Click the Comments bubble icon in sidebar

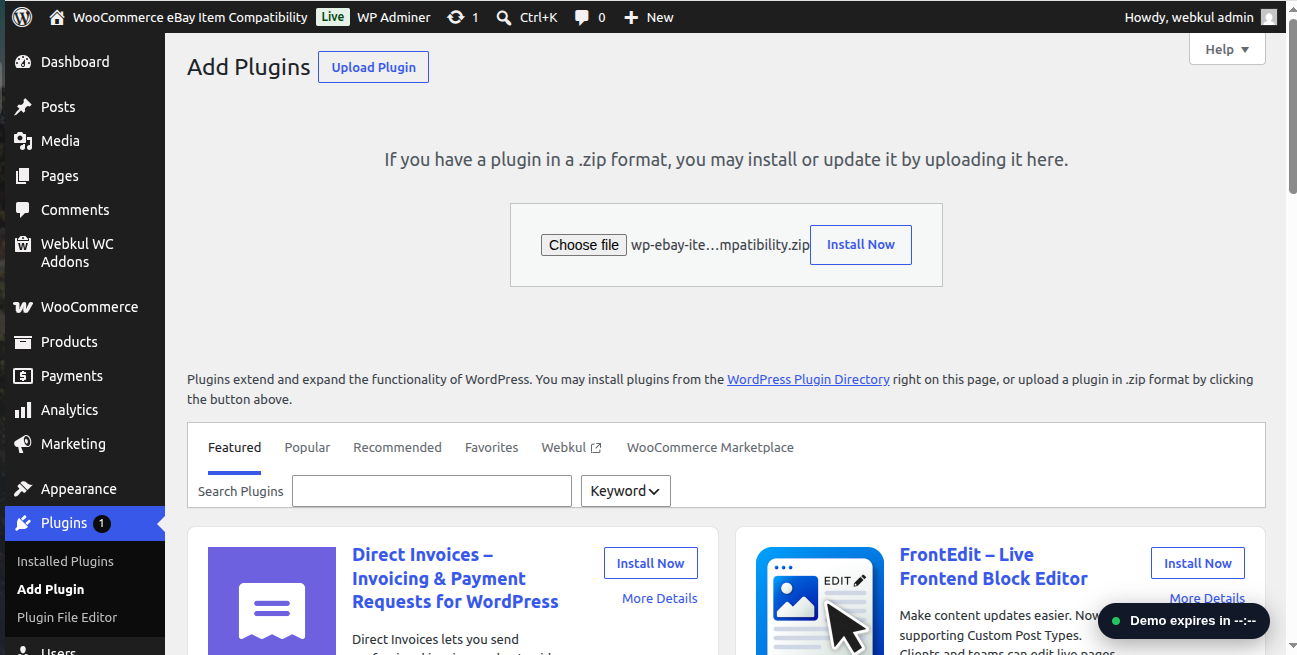23,210
